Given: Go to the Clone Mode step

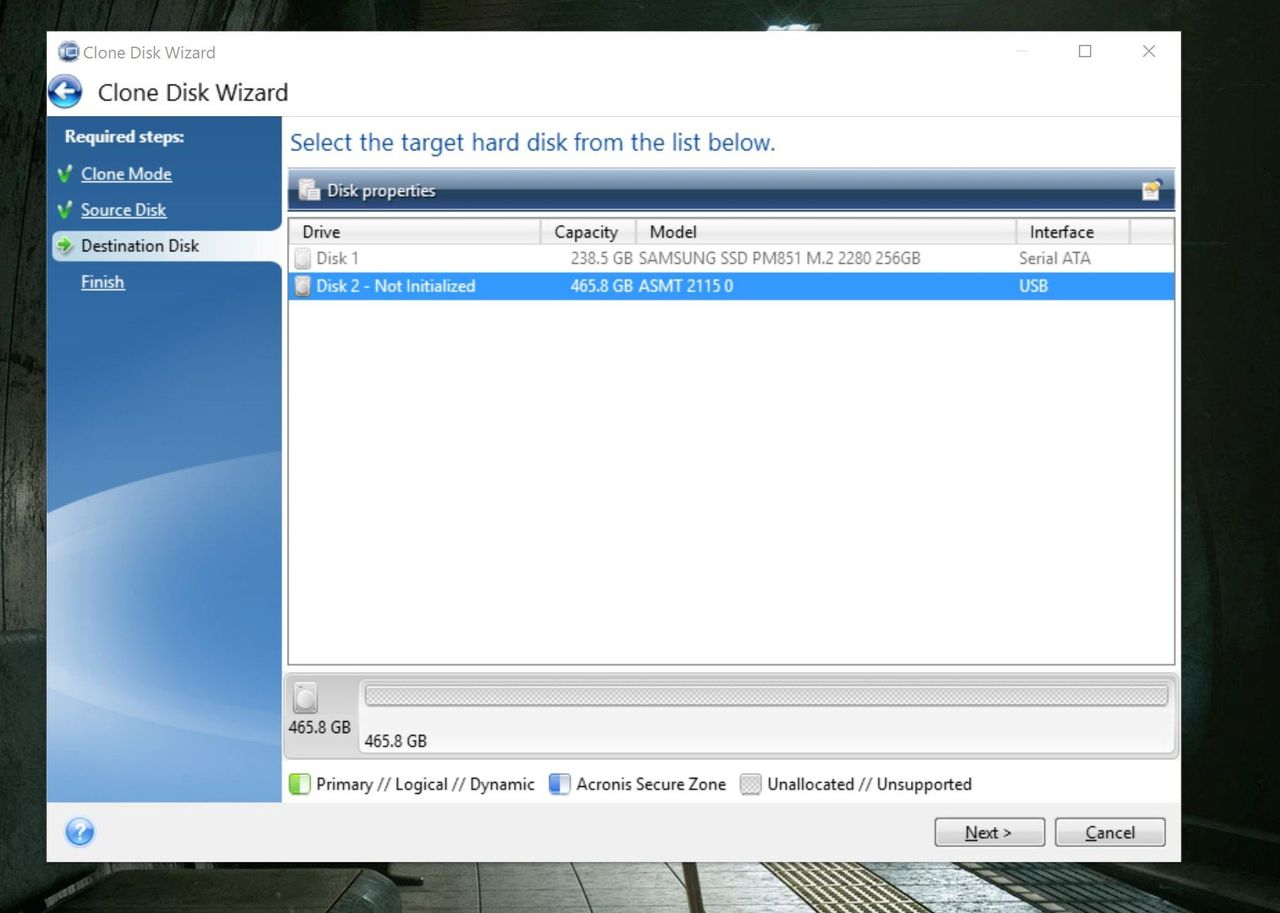Looking at the screenshot, I should (x=126, y=174).
